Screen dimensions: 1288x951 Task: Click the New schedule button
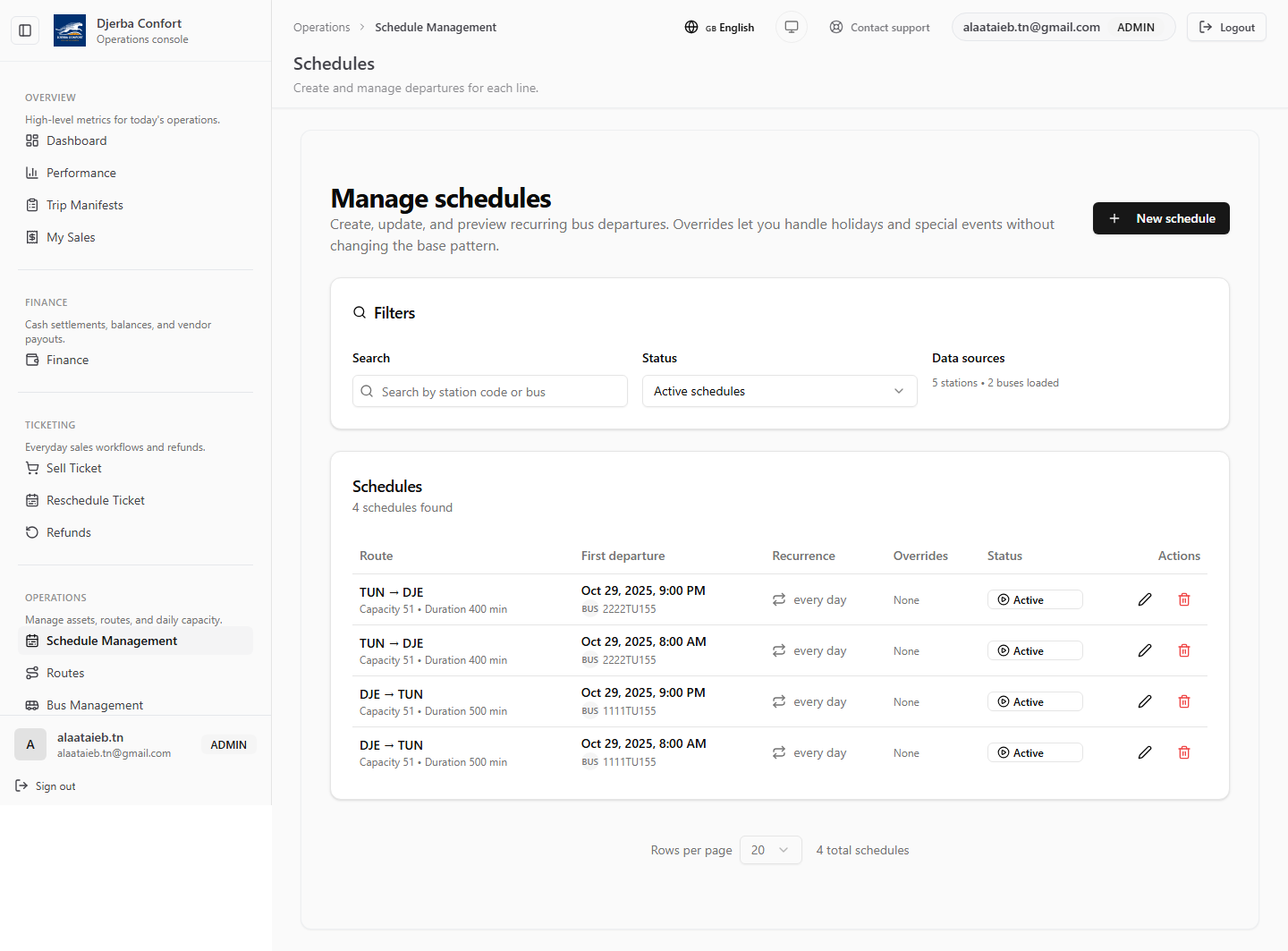point(1160,218)
